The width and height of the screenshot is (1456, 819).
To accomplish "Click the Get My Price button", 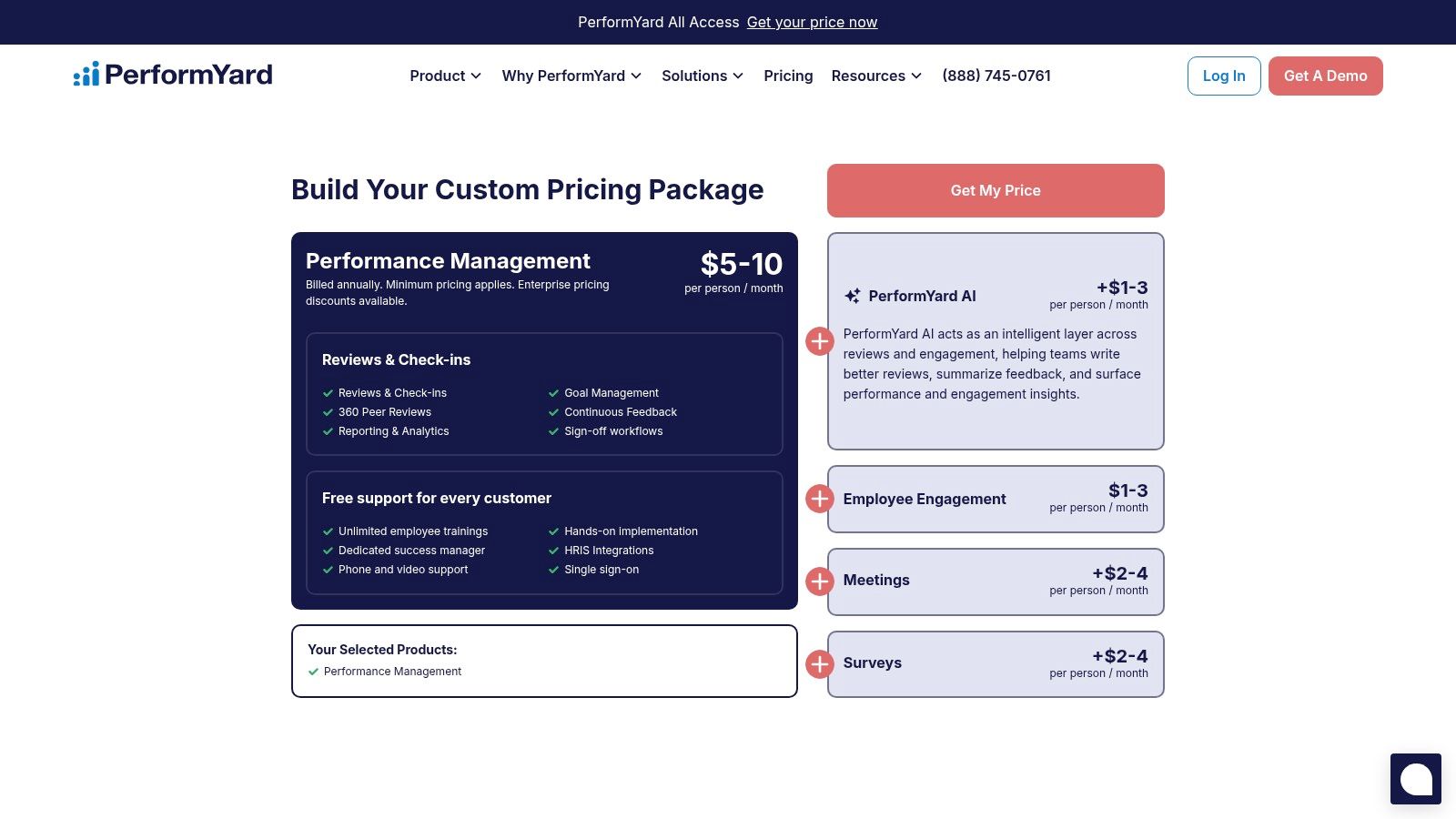I will [996, 190].
